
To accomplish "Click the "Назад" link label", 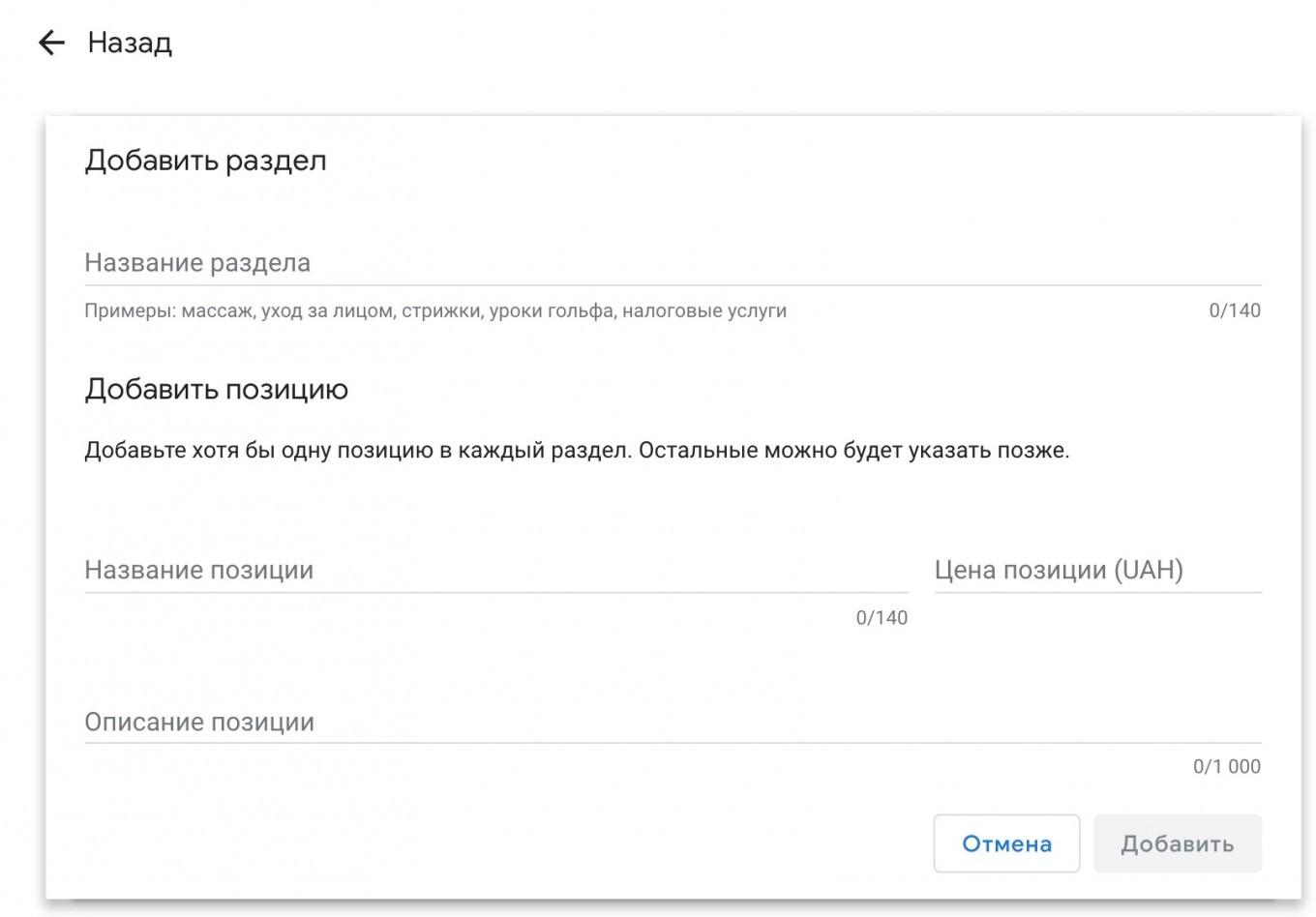I will (130, 44).
